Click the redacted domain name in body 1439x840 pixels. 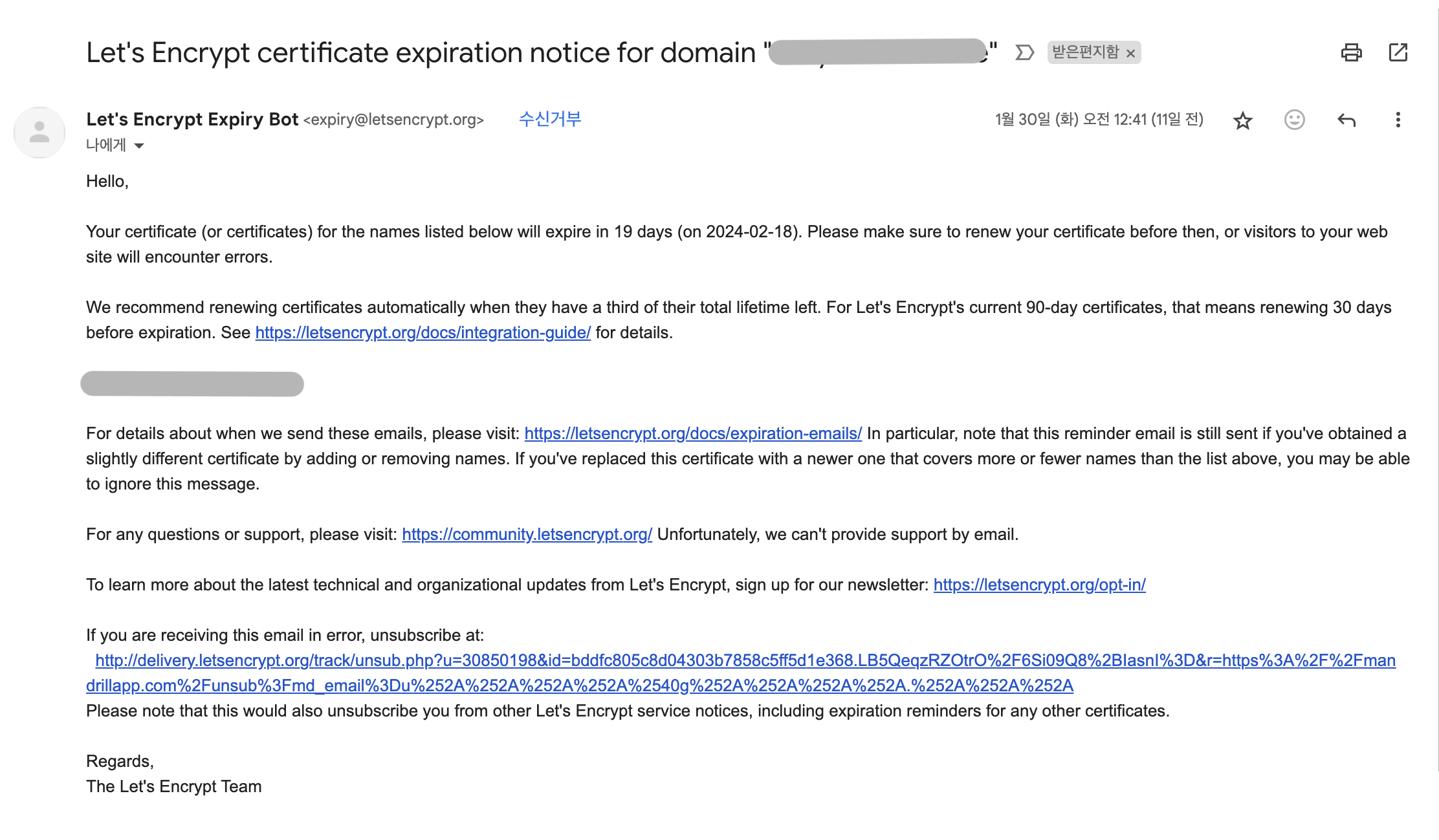(x=192, y=383)
